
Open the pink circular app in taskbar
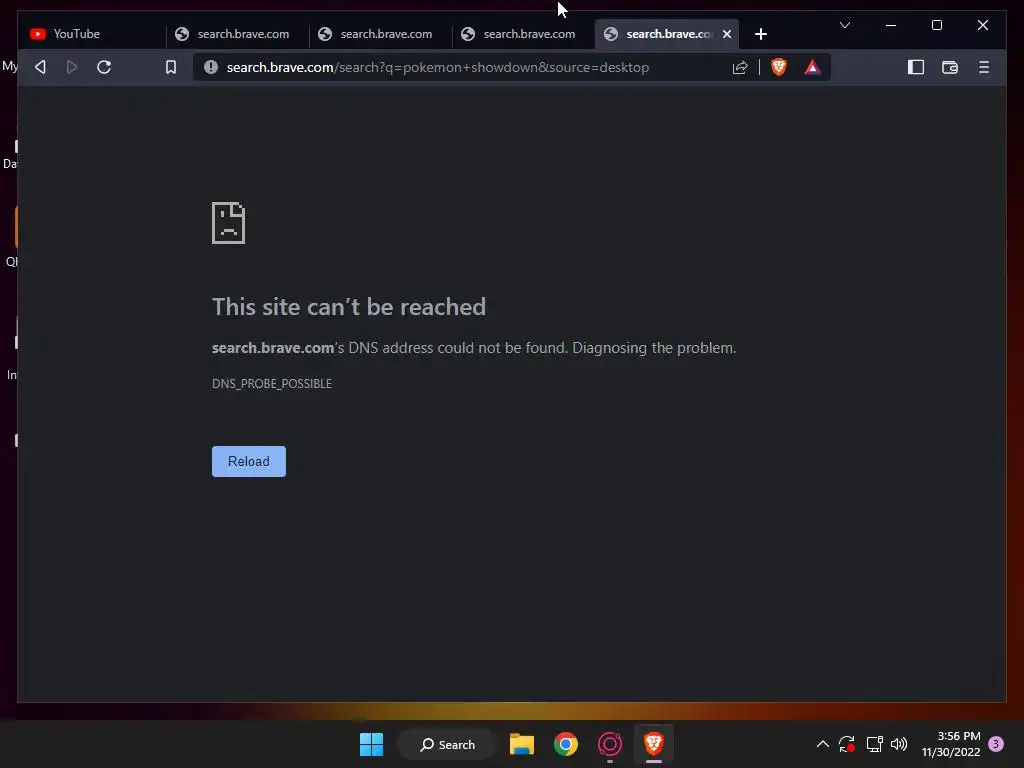(x=610, y=744)
